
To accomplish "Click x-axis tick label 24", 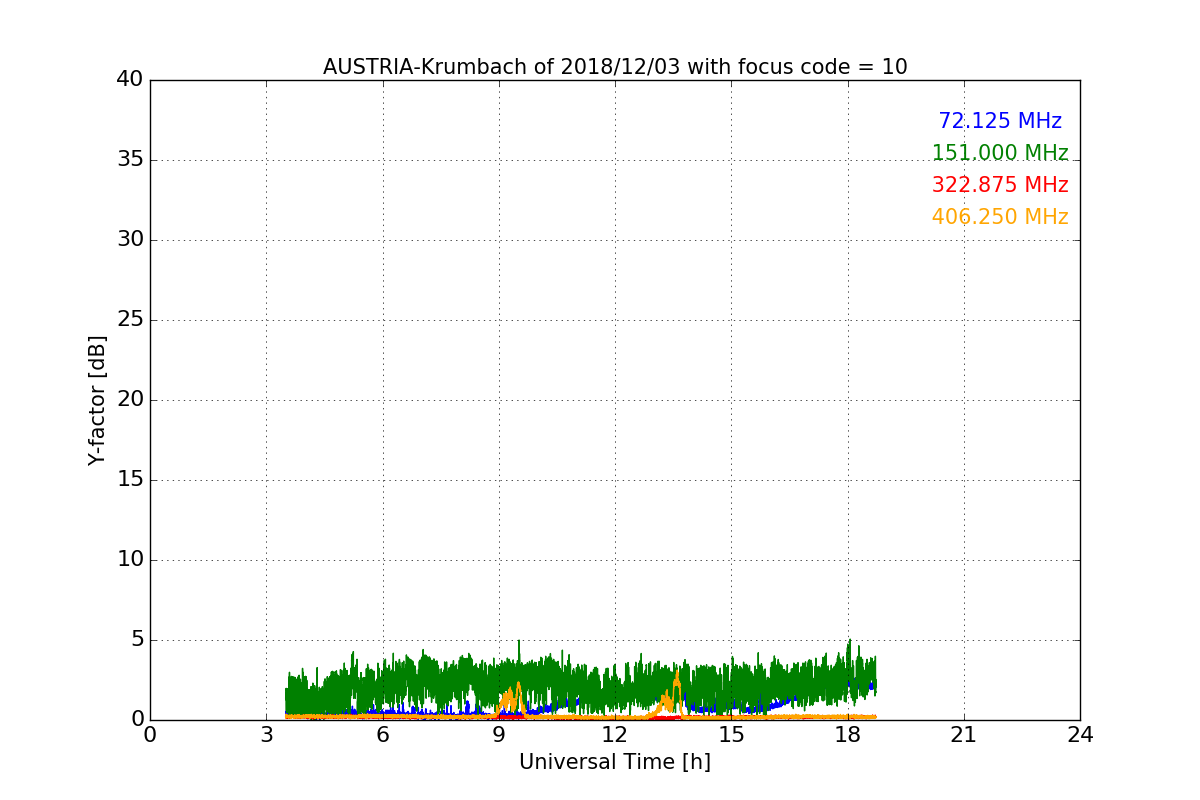I will [x=1080, y=734].
